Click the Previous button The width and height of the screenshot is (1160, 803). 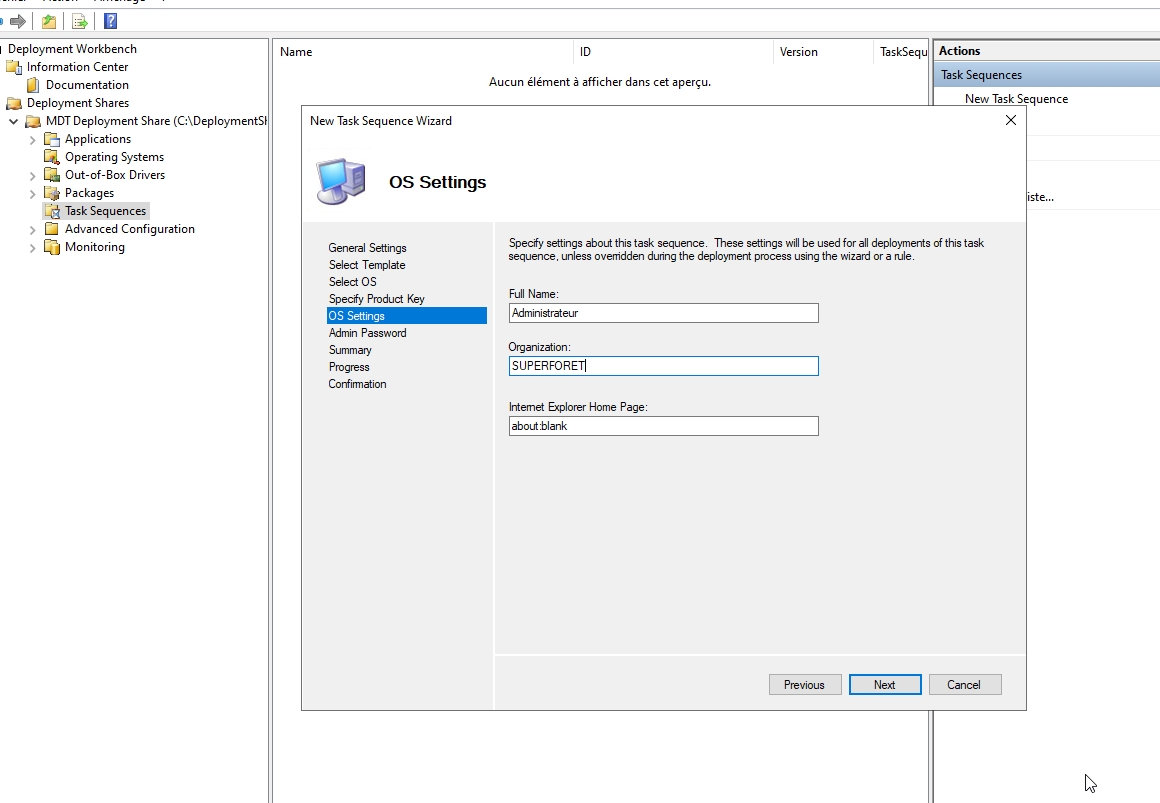tap(805, 685)
